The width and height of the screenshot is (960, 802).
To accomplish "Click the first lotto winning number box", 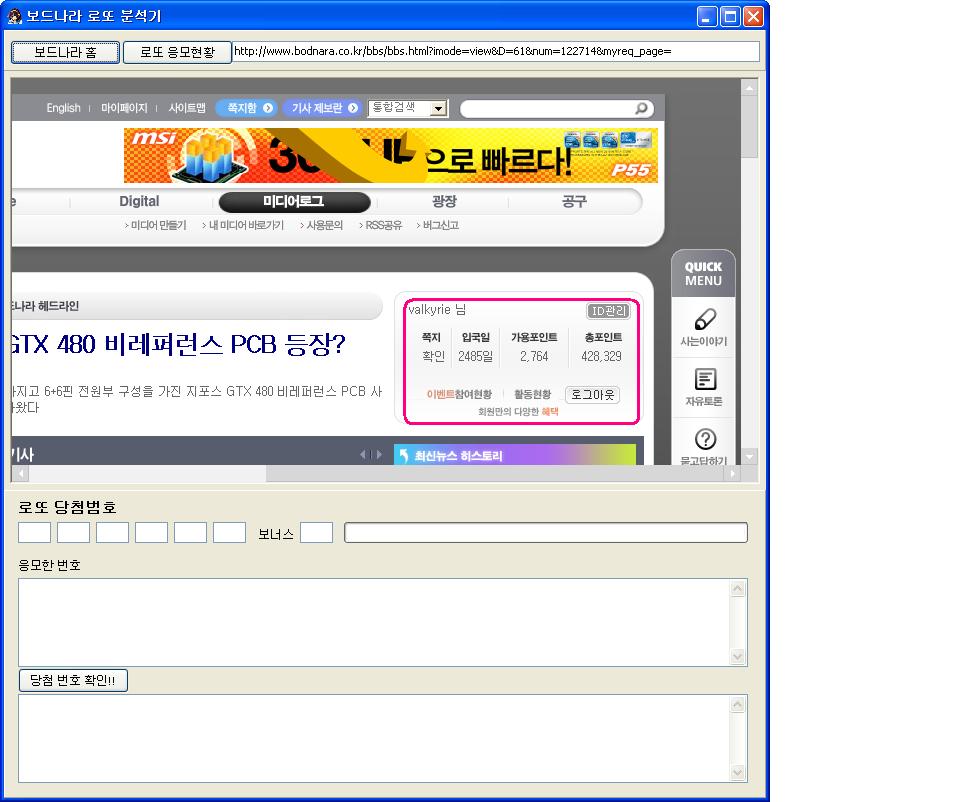I will point(34,533).
